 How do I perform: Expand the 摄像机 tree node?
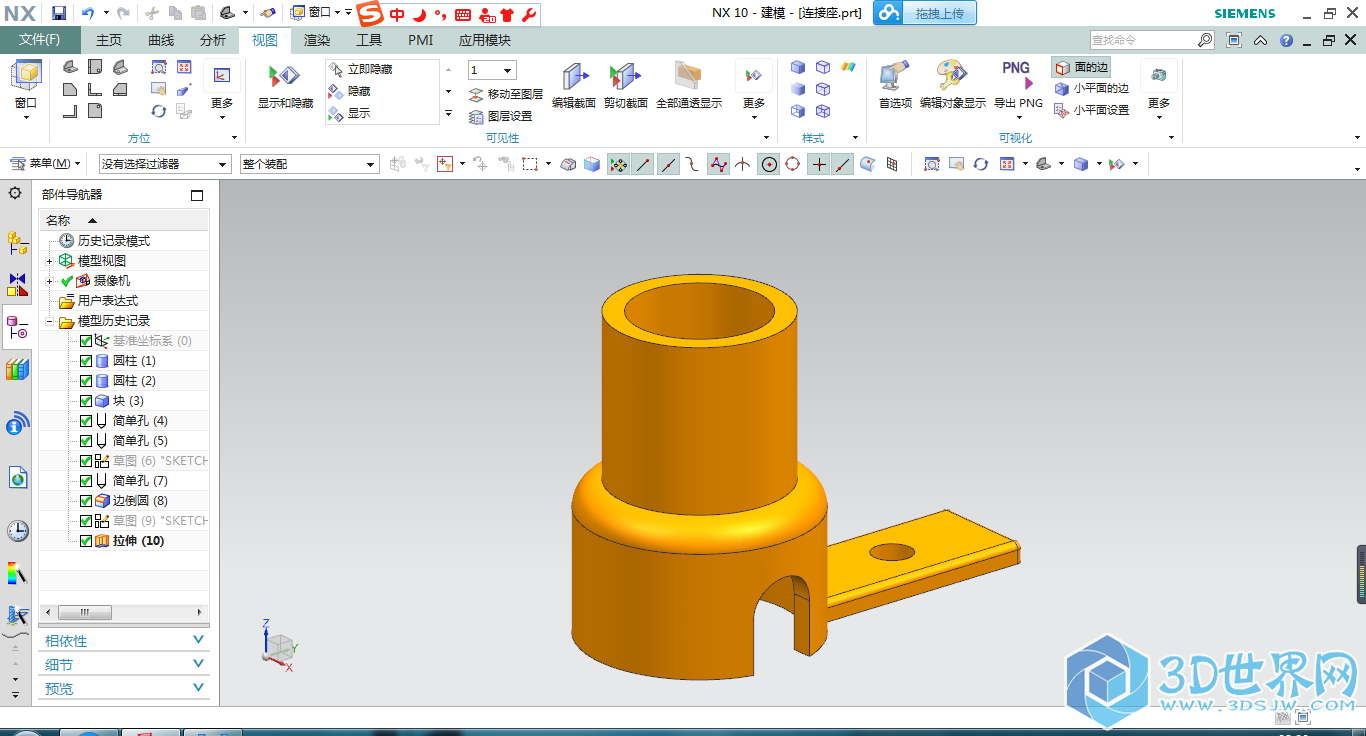(x=49, y=281)
